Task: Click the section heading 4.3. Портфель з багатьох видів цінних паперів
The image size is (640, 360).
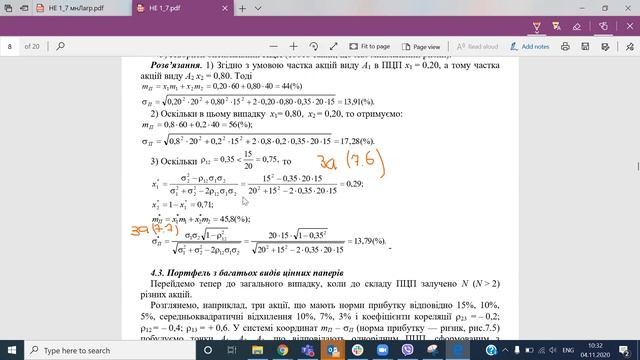Action: [x=247, y=273]
